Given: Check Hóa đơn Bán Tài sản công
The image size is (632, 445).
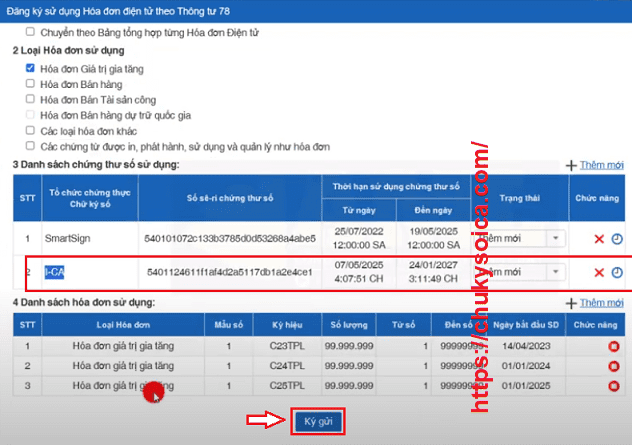Looking at the screenshot, I should pos(30,99).
